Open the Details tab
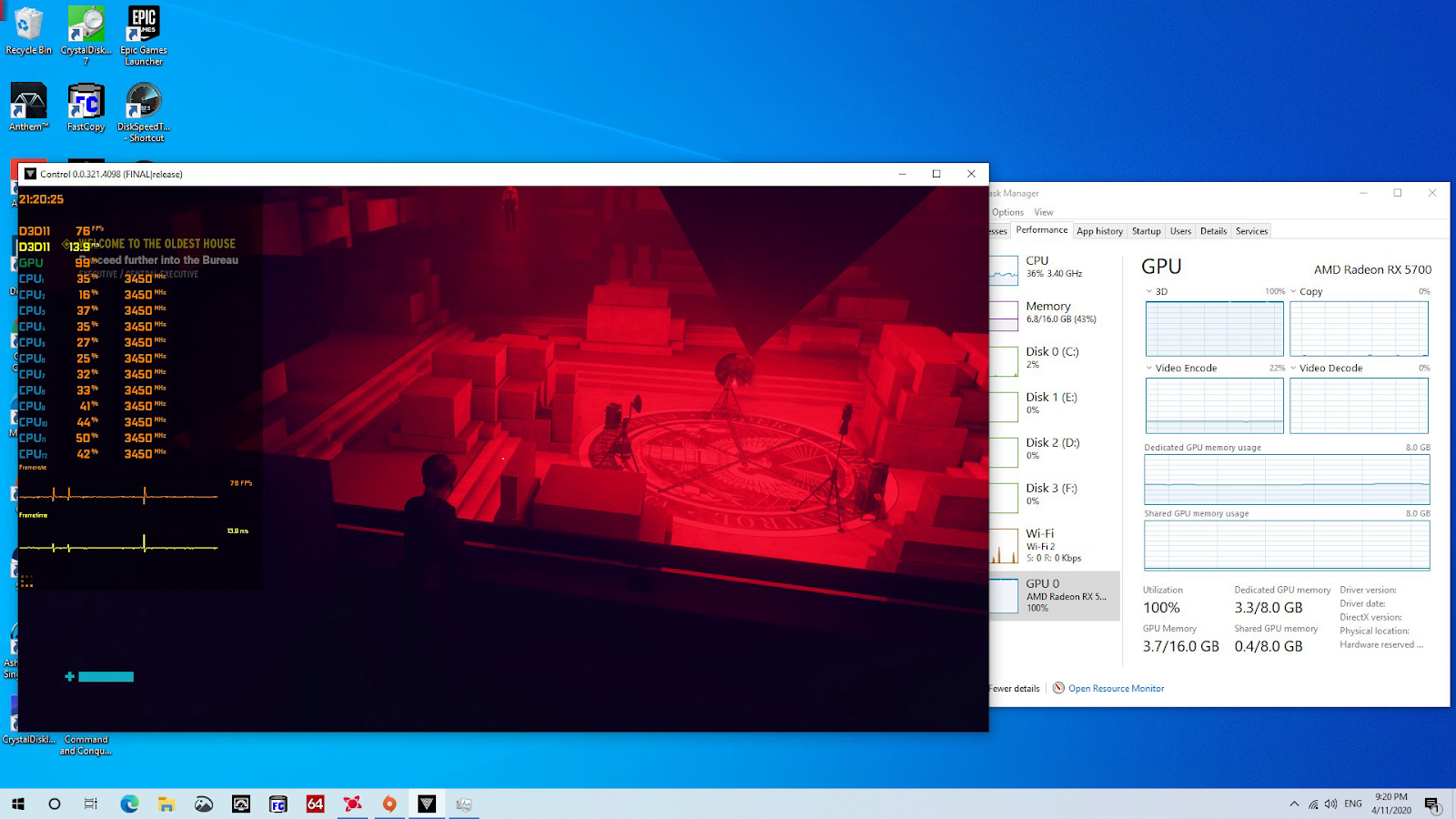 (x=1213, y=231)
